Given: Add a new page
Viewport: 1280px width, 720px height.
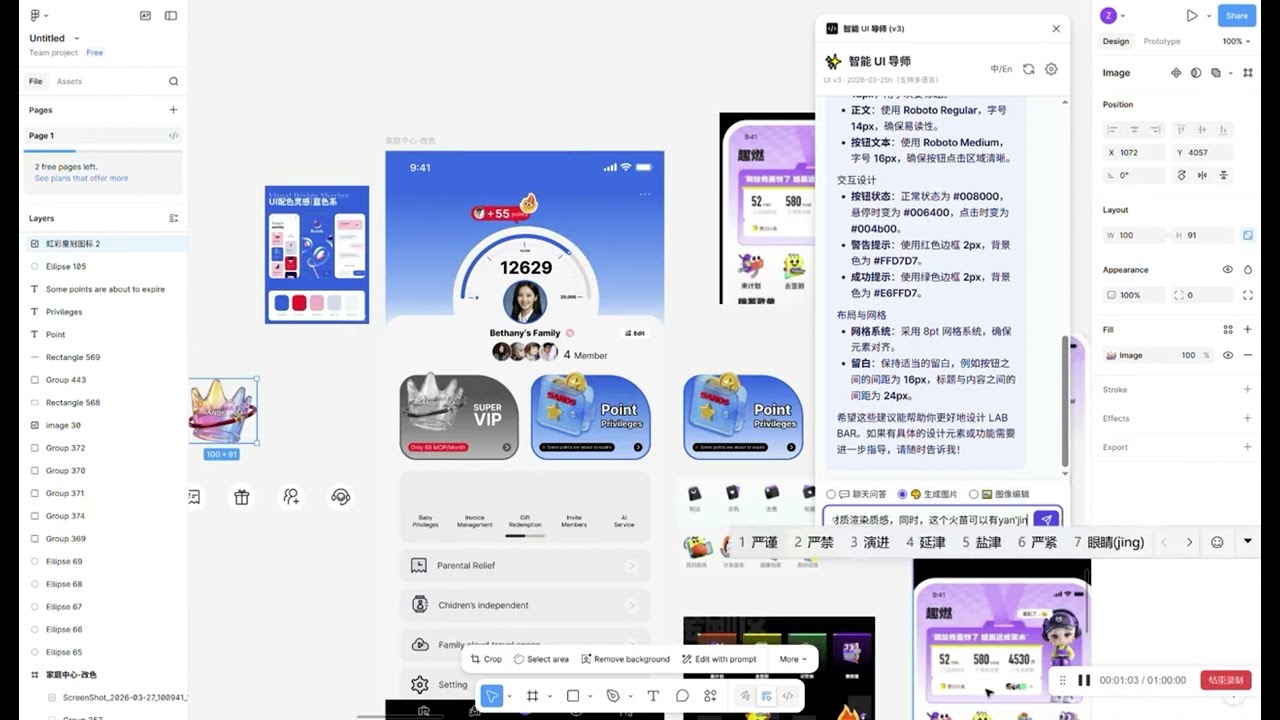Looking at the screenshot, I should 173,110.
